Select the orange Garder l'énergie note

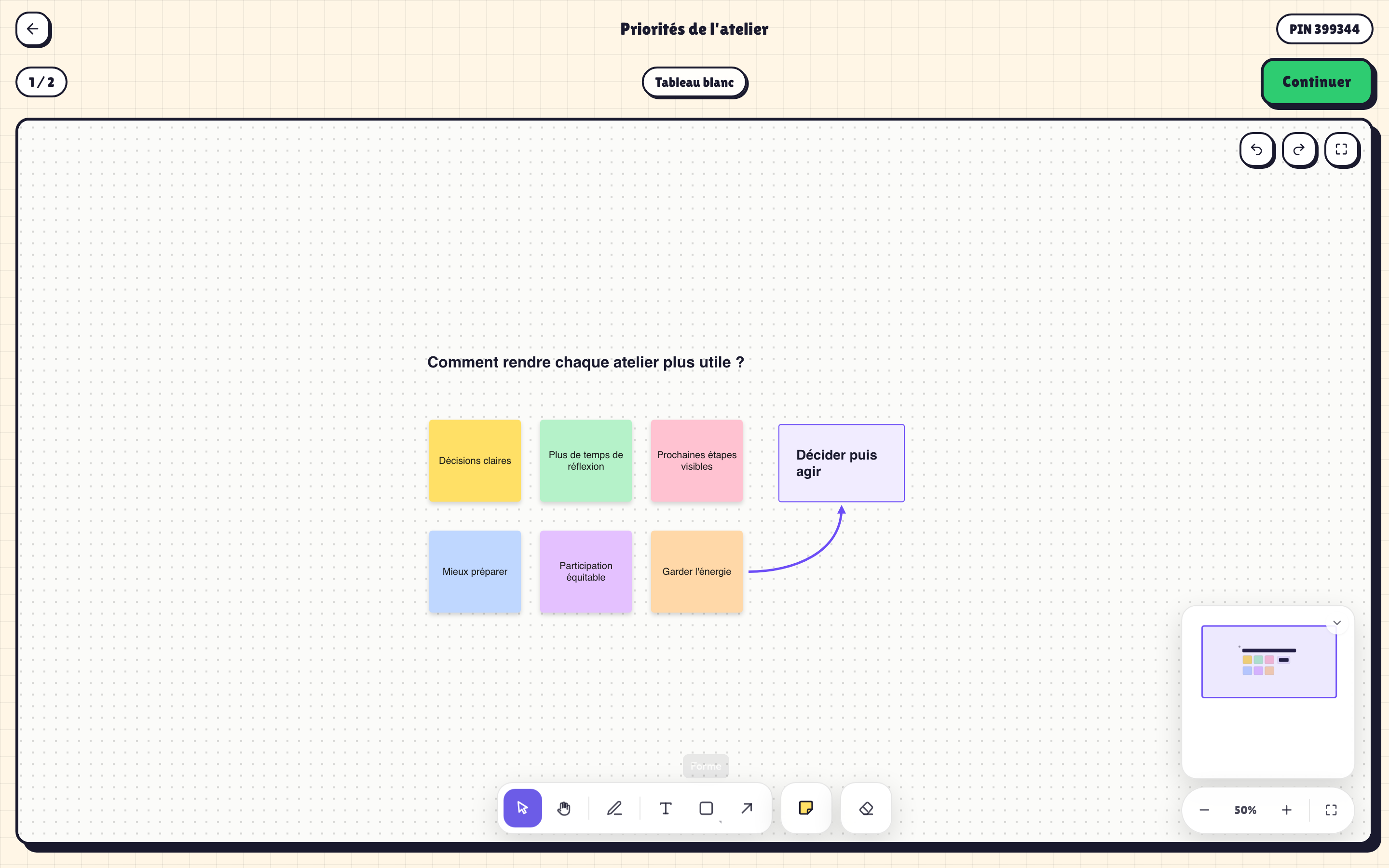(x=696, y=571)
